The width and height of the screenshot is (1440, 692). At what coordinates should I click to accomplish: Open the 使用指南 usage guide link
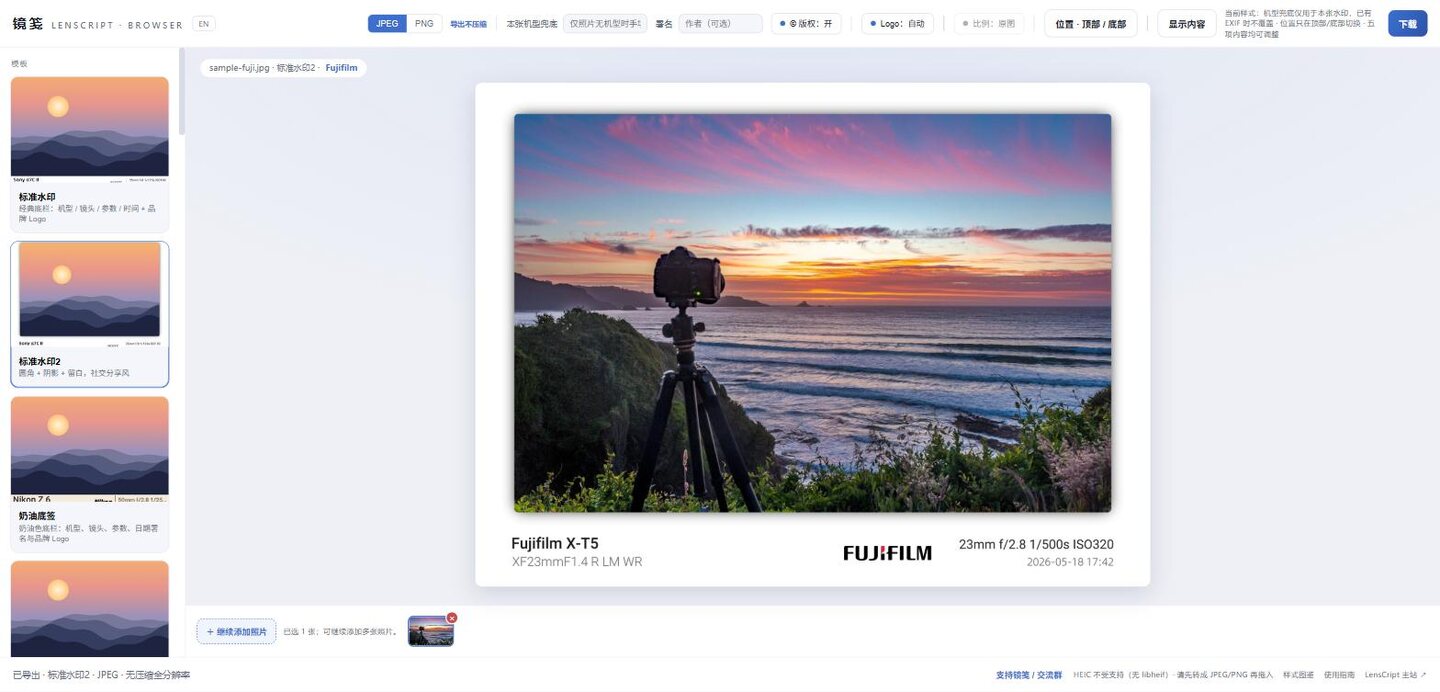pos(1339,675)
